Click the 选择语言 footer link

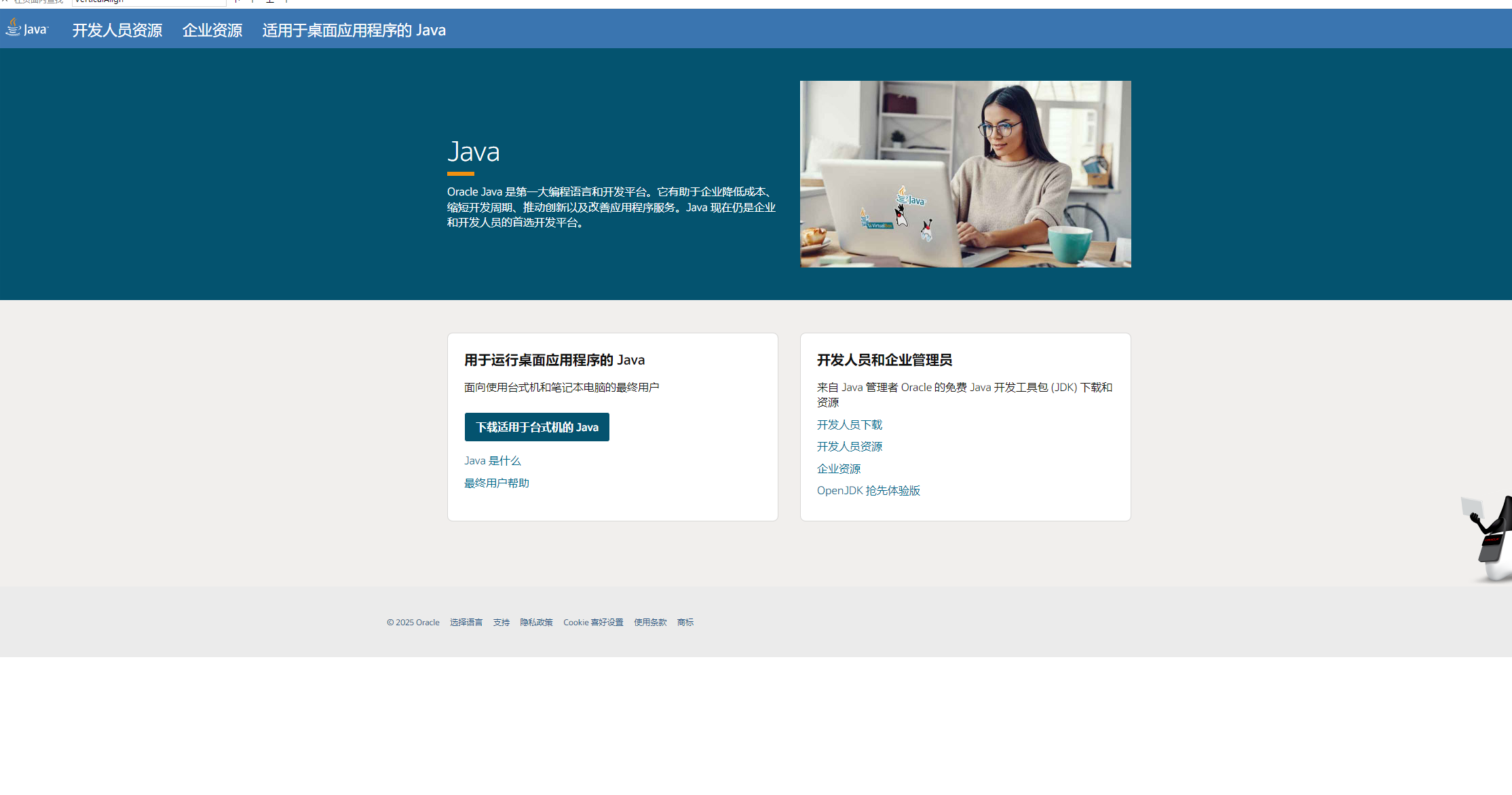click(x=466, y=622)
